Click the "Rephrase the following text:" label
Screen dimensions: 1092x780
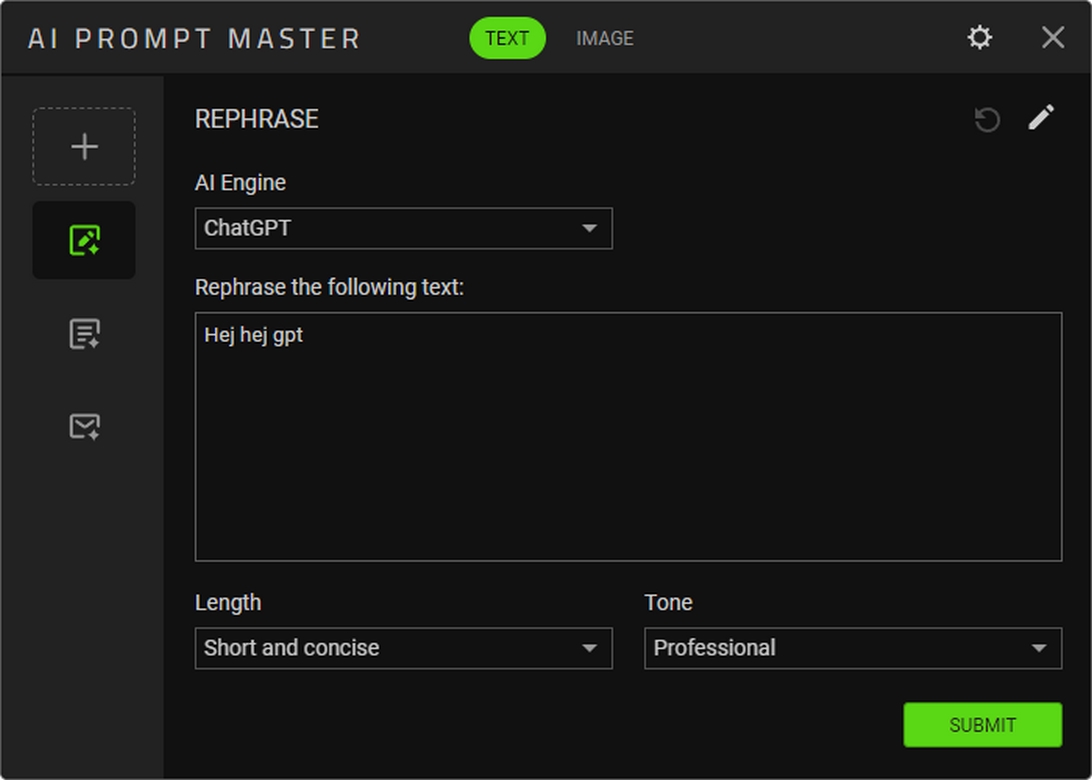[329, 288]
